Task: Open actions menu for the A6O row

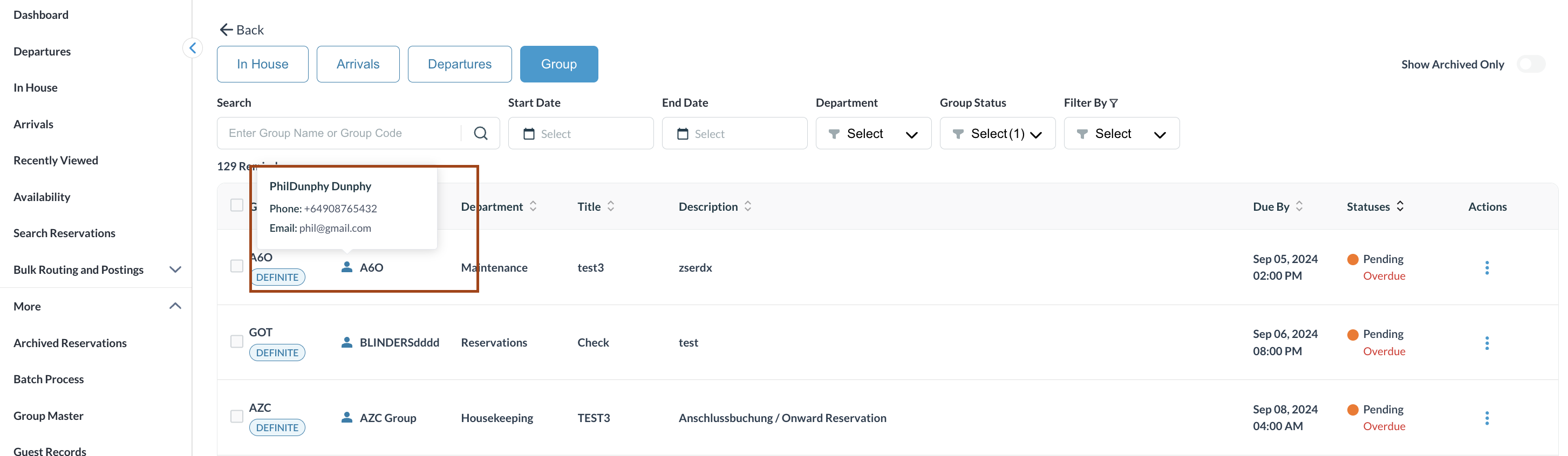Action: point(1487,267)
